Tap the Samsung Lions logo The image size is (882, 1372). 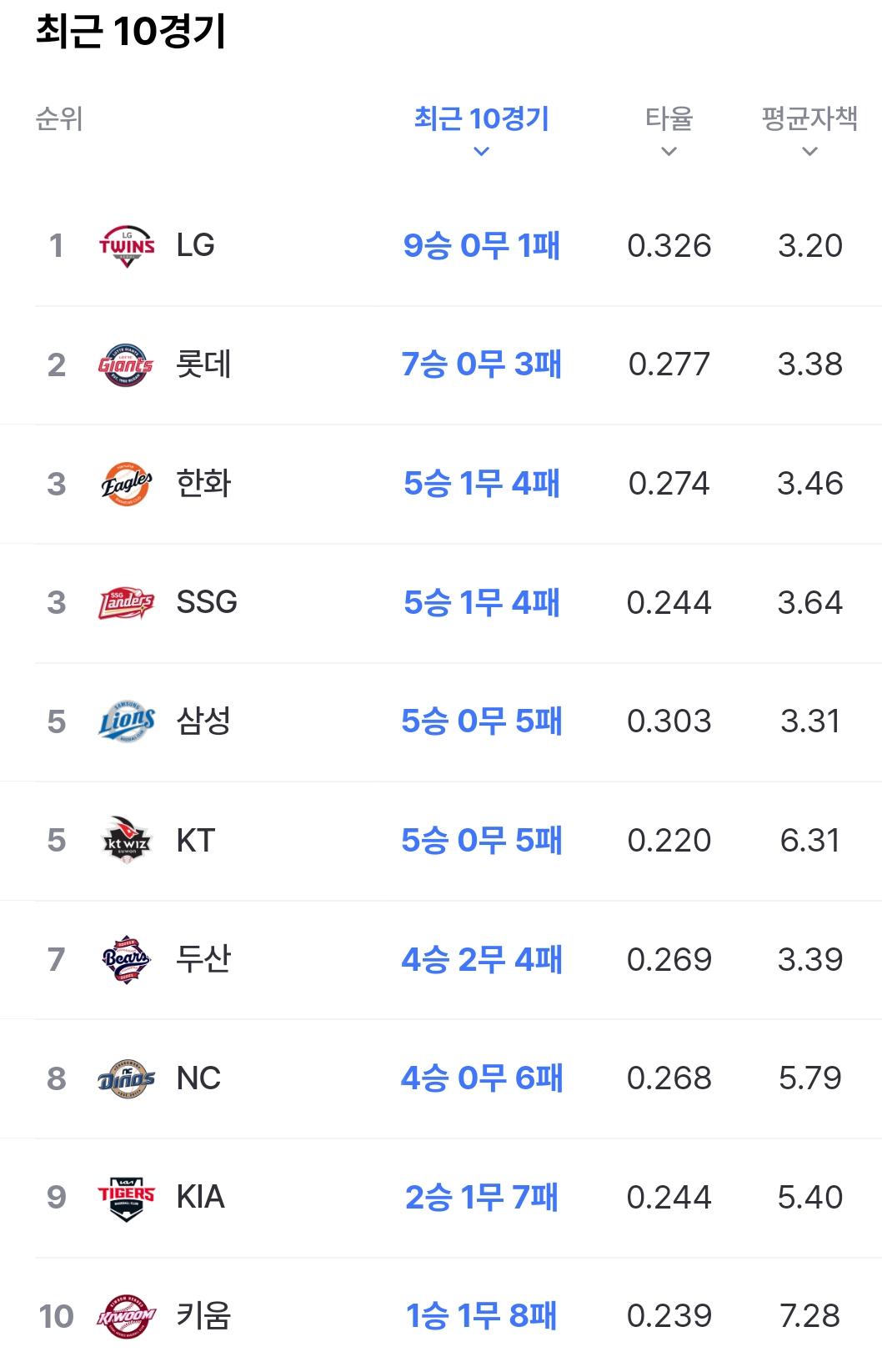pyautogui.click(x=127, y=721)
